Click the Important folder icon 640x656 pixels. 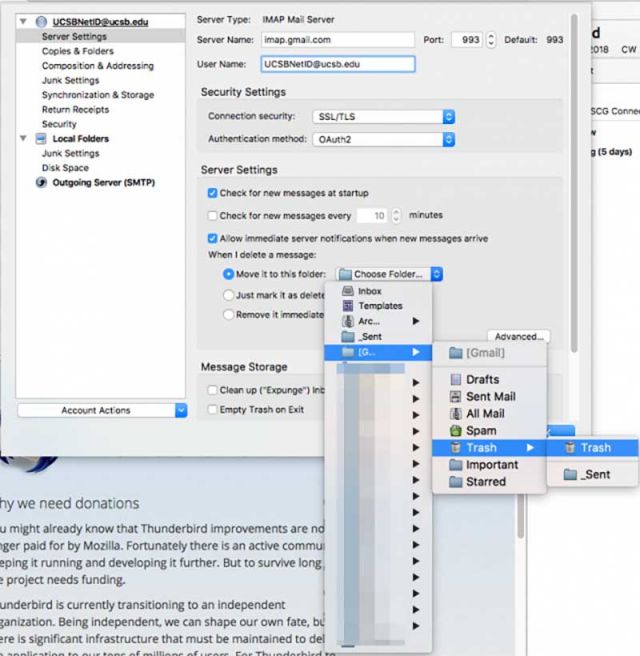(456, 465)
